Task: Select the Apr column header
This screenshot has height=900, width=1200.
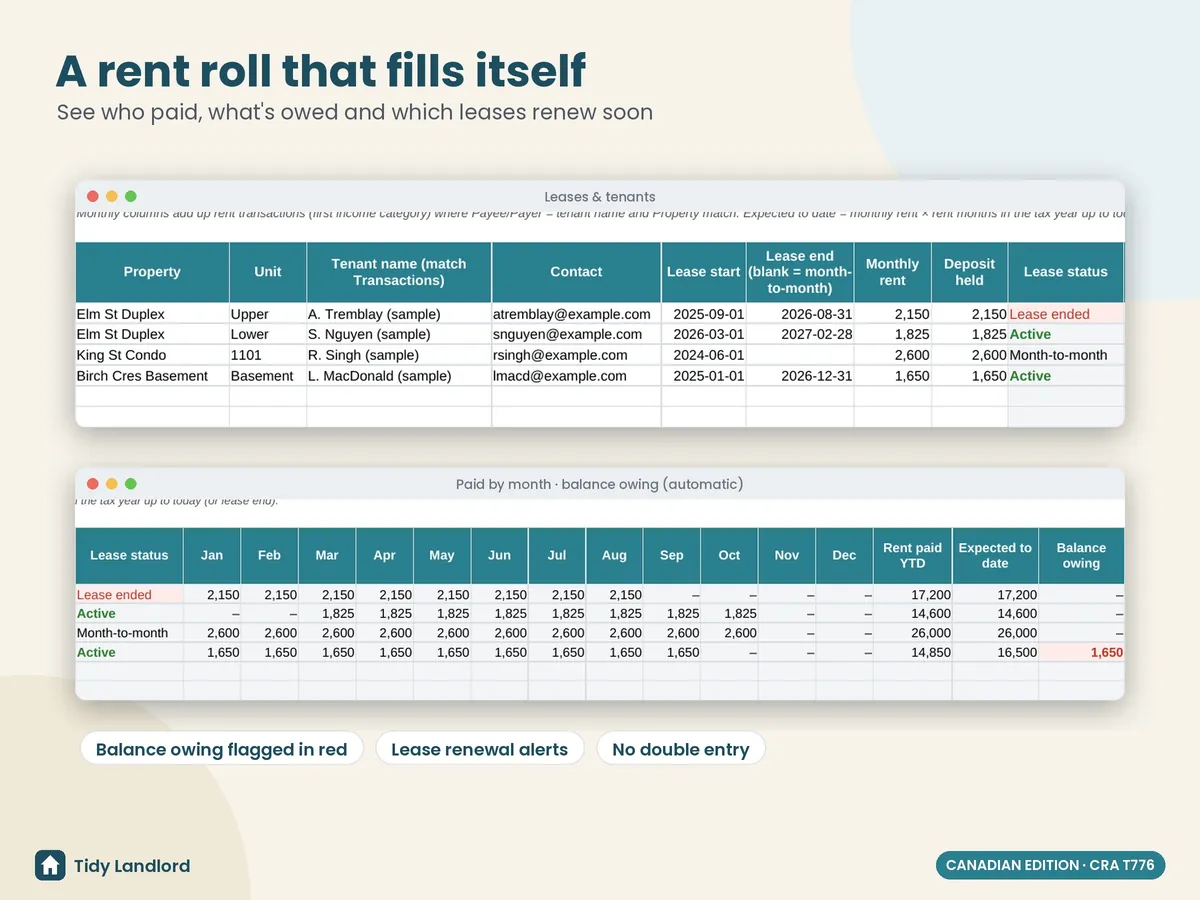Action: (384, 556)
